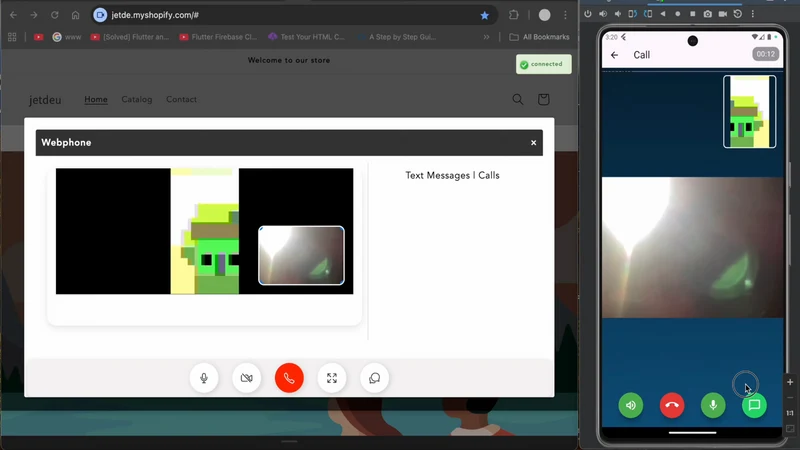Focus the jetde.myshopify.com address bar

tap(293, 15)
